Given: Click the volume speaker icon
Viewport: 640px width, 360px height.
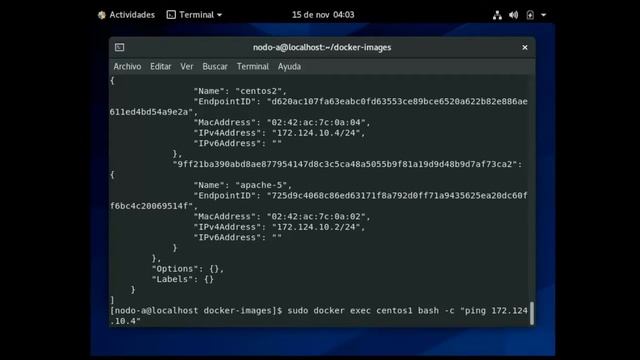Looking at the screenshot, I should [x=513, y=15].
